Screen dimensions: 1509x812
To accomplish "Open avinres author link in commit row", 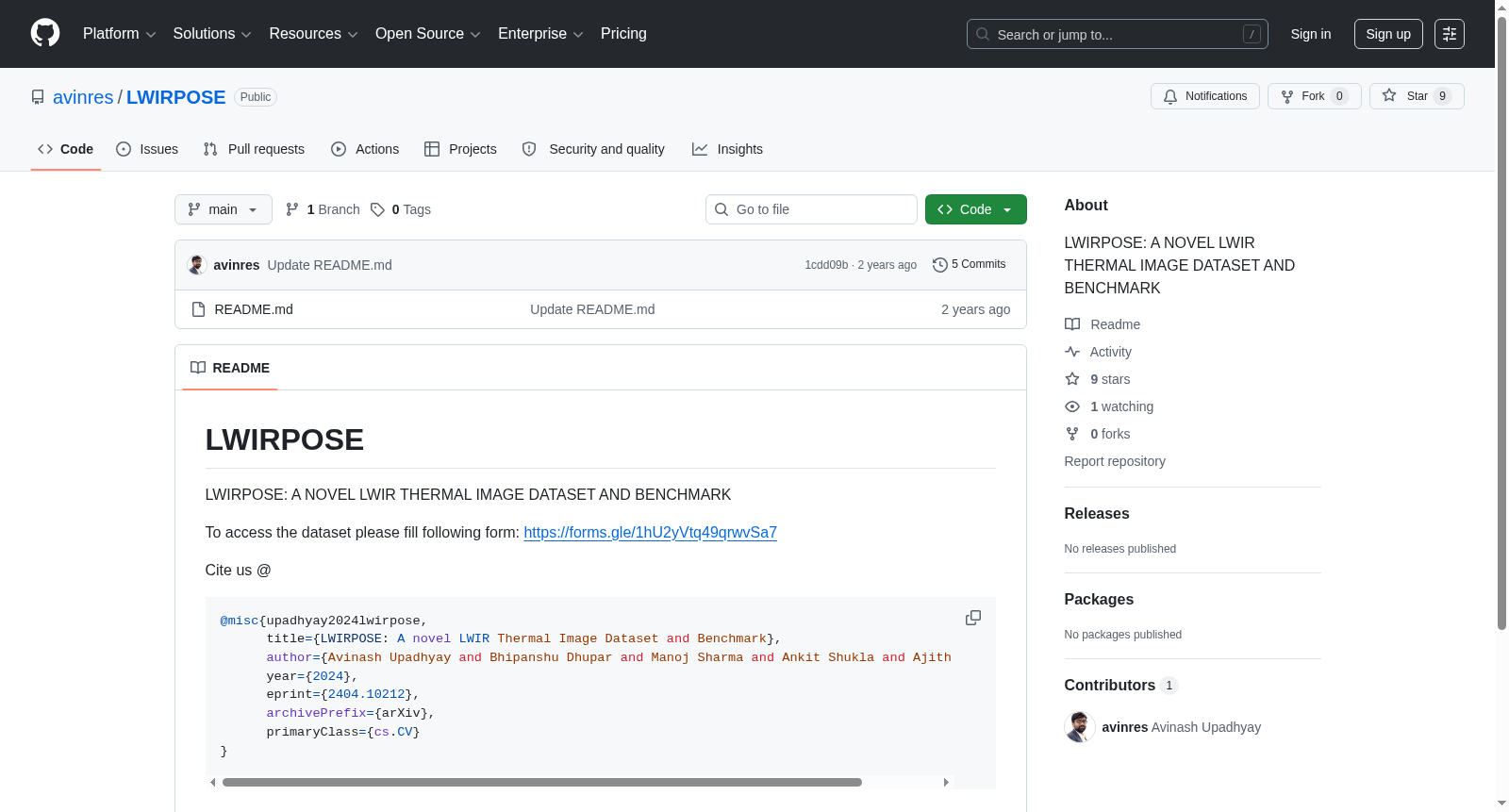I will (237, 265).
